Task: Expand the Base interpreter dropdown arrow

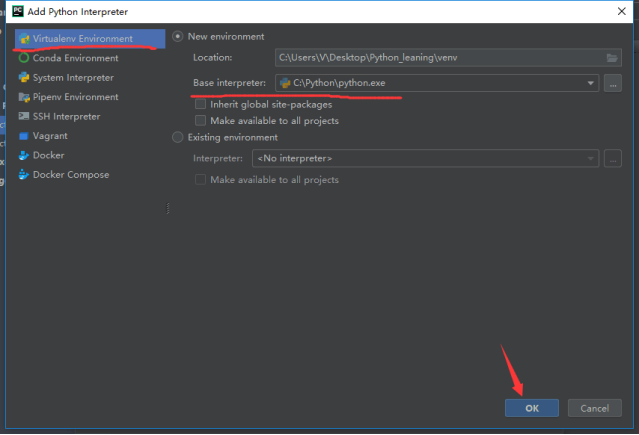Action: [x=590, y=83]
